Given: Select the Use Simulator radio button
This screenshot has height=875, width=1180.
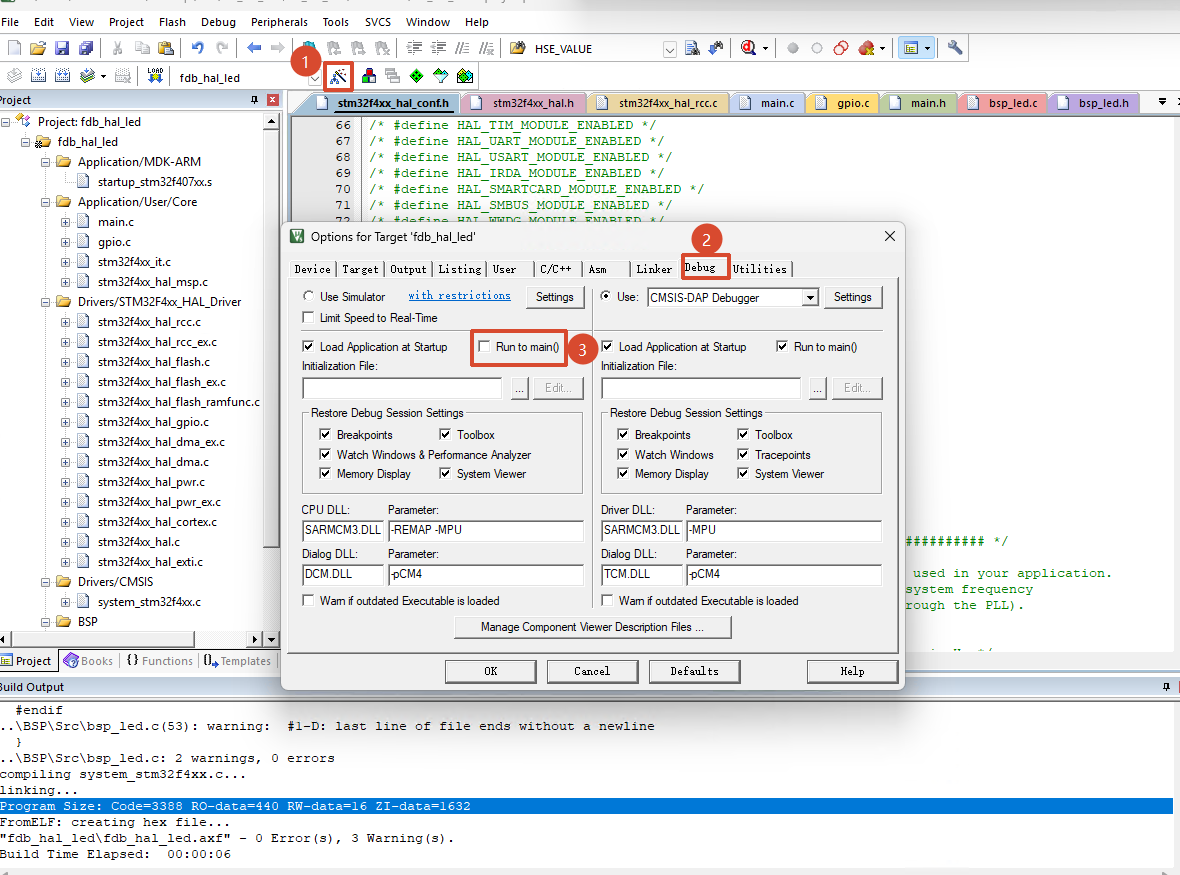Looking at the screenshot, I should (x=309, y=296).
